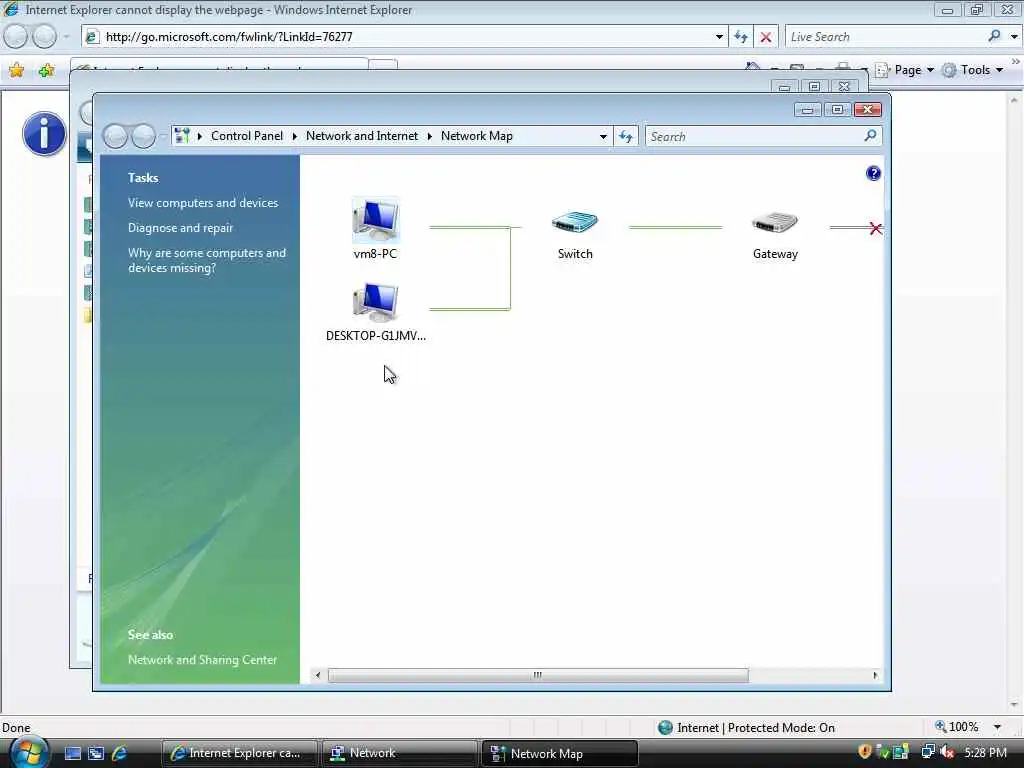1024x768 pixels.
Task: Open Network Map address history dropdown
Action: 603,136
